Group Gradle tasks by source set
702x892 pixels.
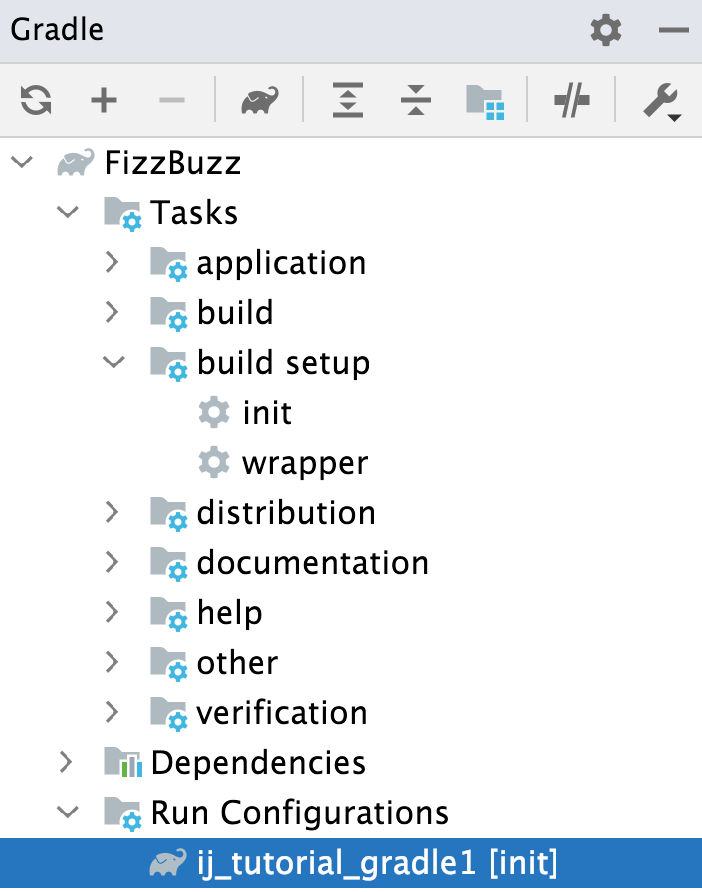click(x=484, y=100)
